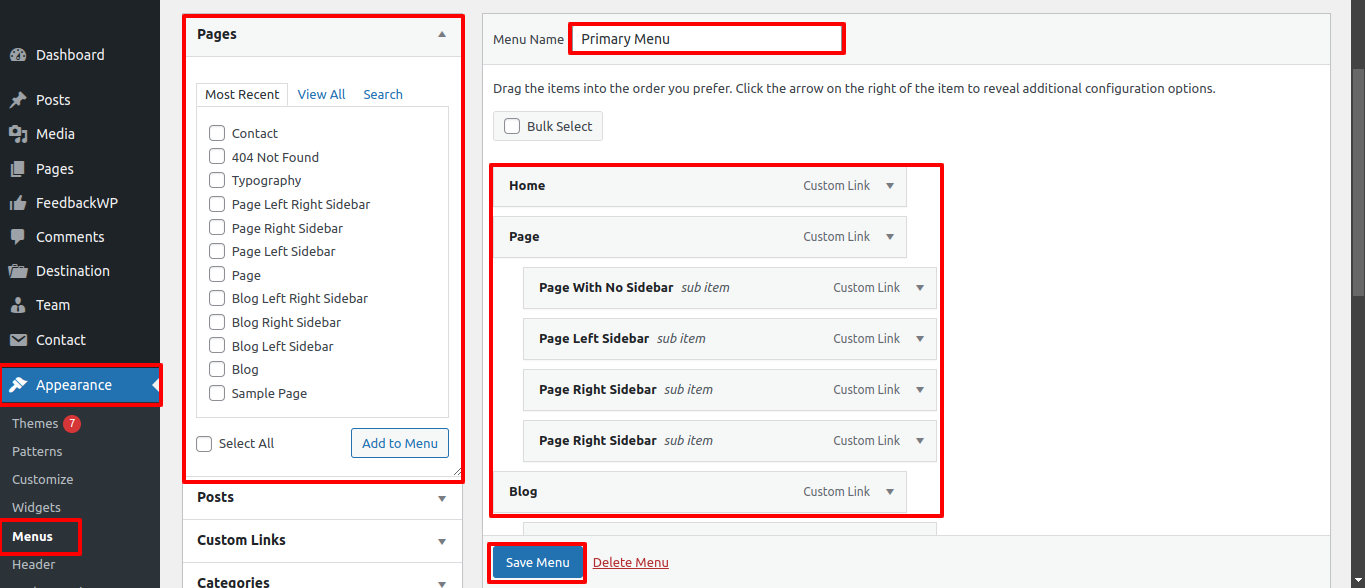Viewport: 1365px width, 588px height.
Task: Click the Menu Name text field
Action: click(x=706, y=39)
